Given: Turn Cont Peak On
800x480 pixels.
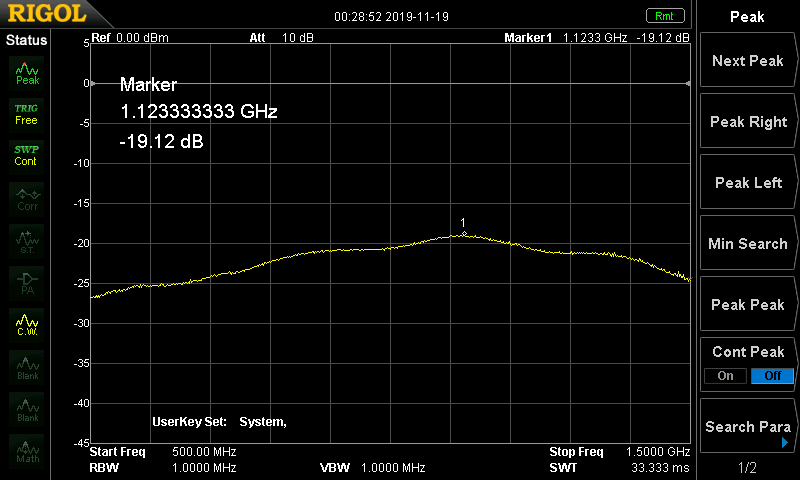Looking at the screenshot, I should tap(725, 376).
